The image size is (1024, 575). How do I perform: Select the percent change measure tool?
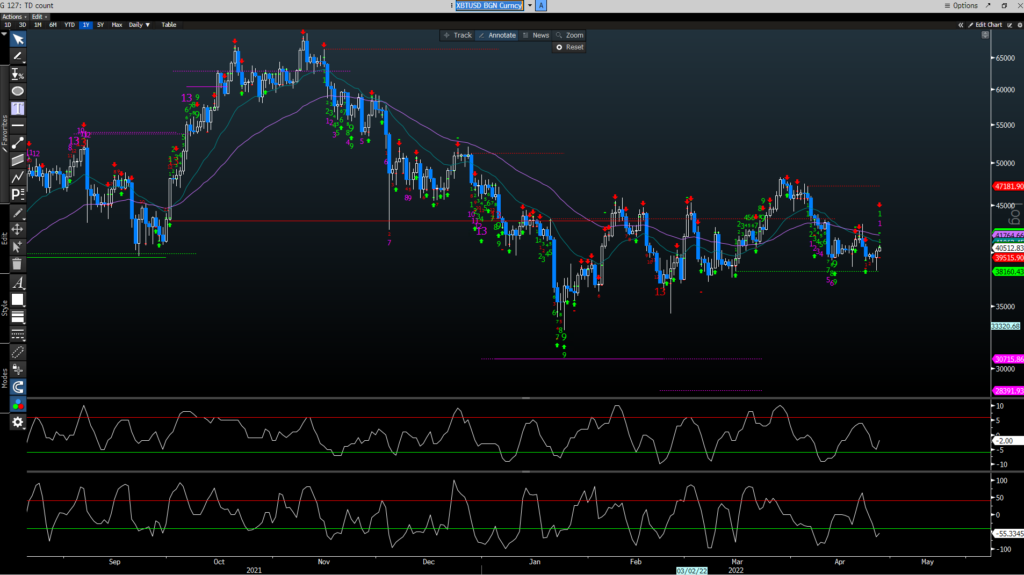18,74
